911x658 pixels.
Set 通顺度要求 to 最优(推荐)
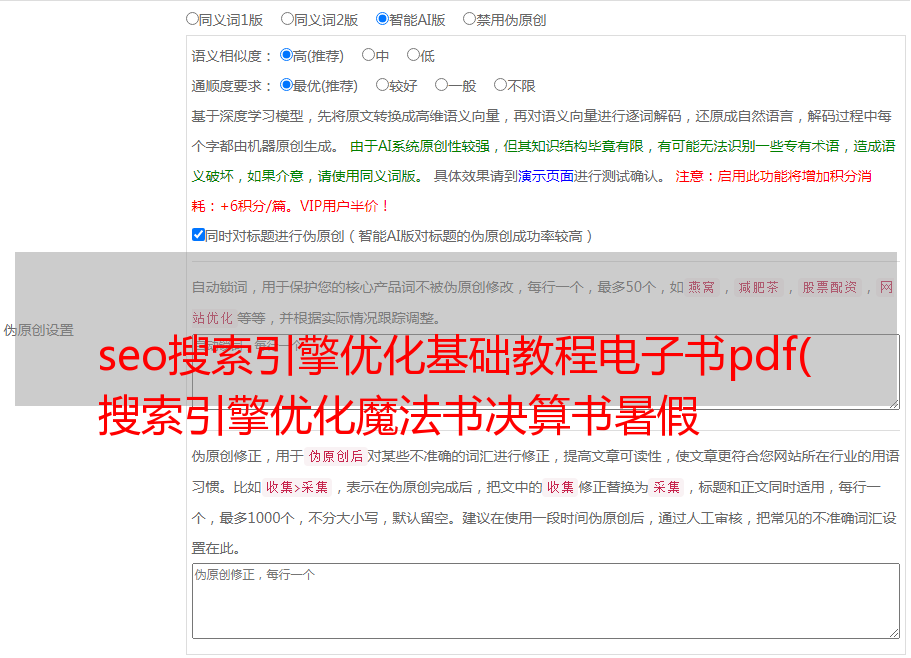[286, 85]
